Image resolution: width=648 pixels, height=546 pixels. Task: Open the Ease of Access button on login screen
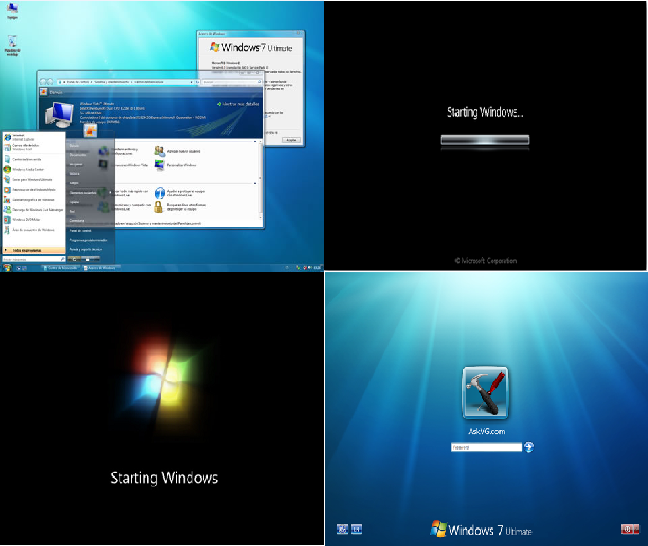(x=341, y=528)
